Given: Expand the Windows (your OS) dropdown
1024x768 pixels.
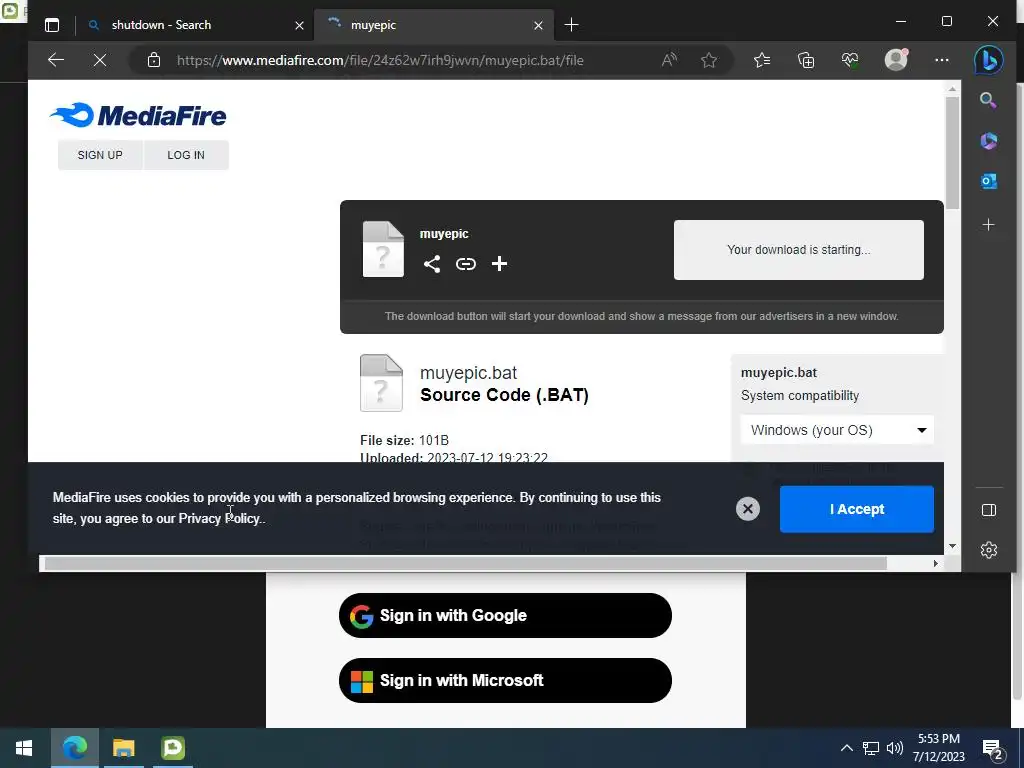Looking at the screenshot, I should [837, 430].
